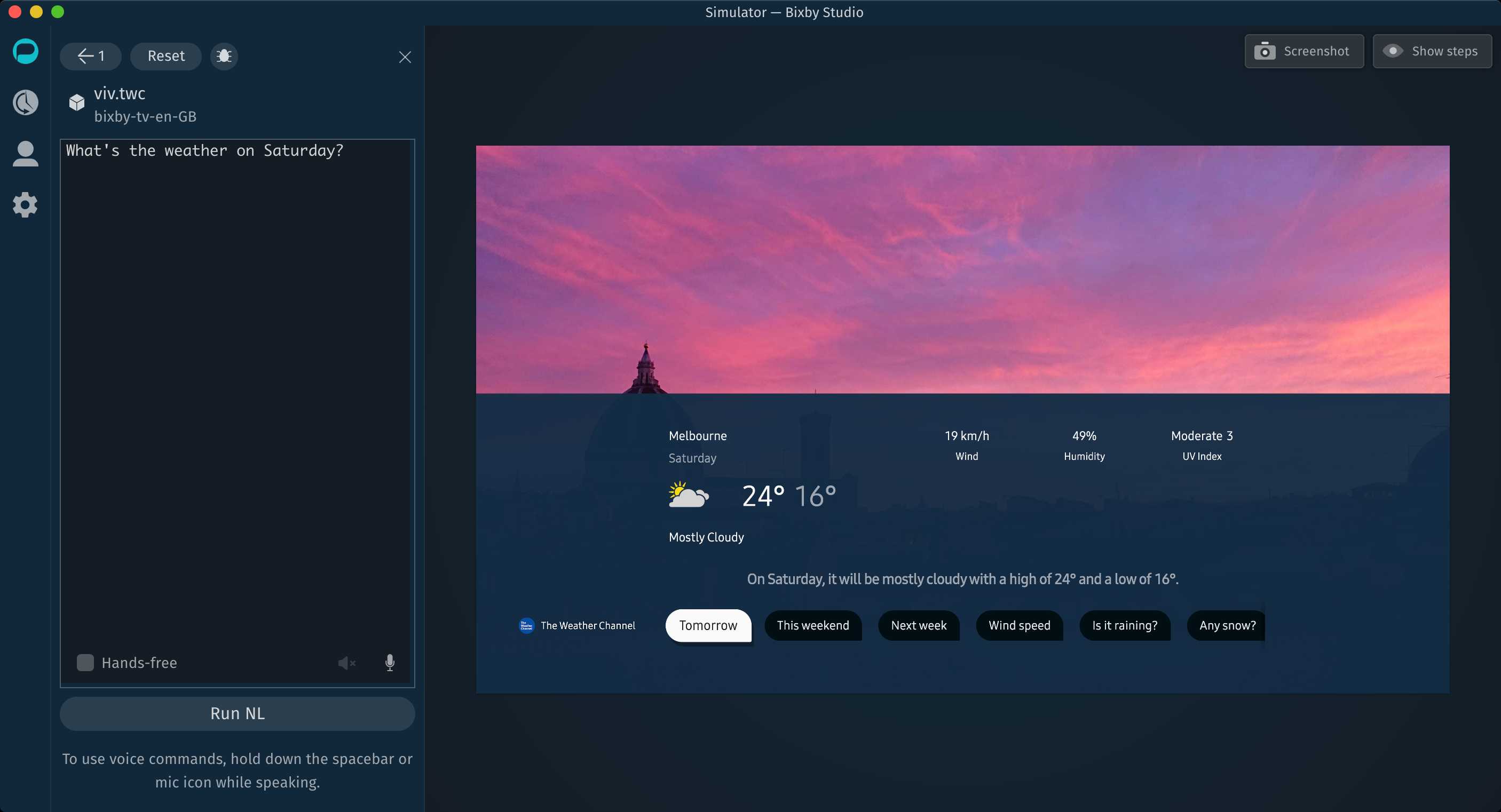Select the Tomorrow weather tab

point(708,625)
